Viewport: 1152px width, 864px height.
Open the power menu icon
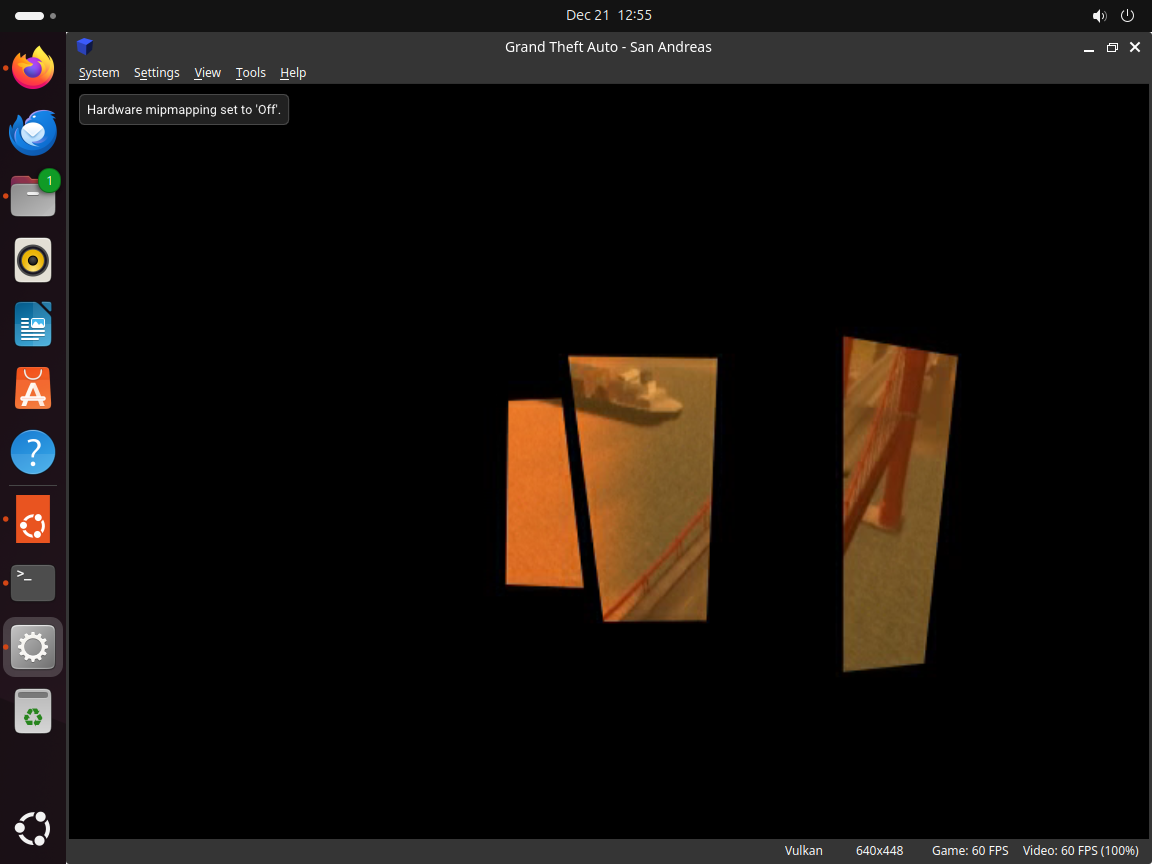pyautogui.click(x=1127, y=15)
